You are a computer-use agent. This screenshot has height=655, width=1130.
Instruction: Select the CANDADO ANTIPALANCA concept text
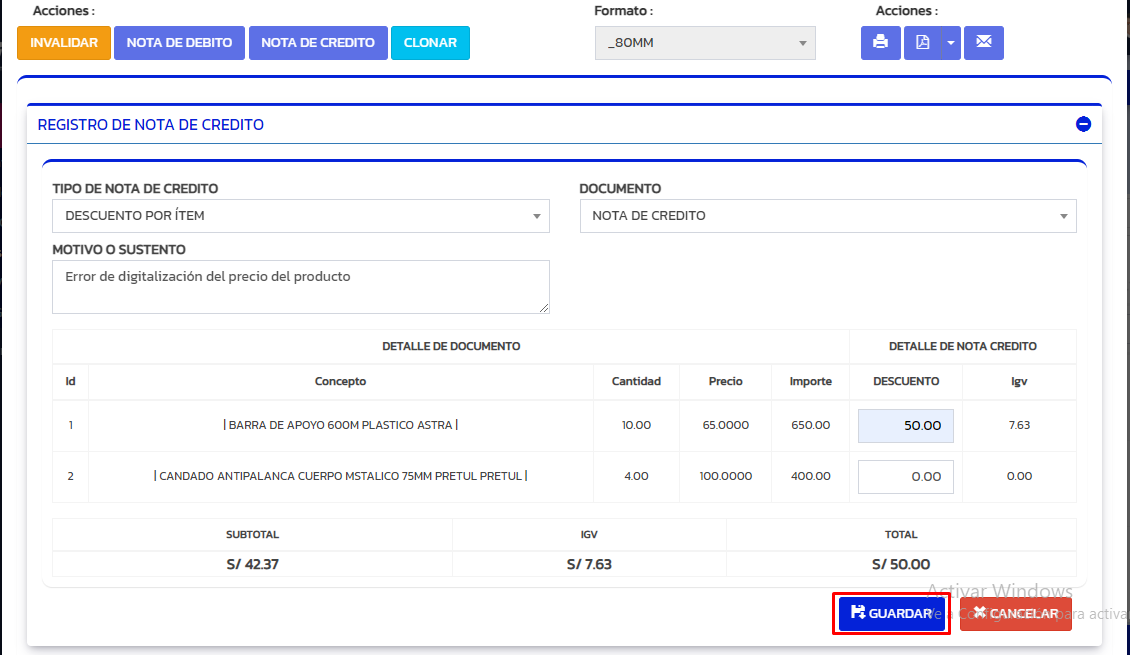point(340,476)
